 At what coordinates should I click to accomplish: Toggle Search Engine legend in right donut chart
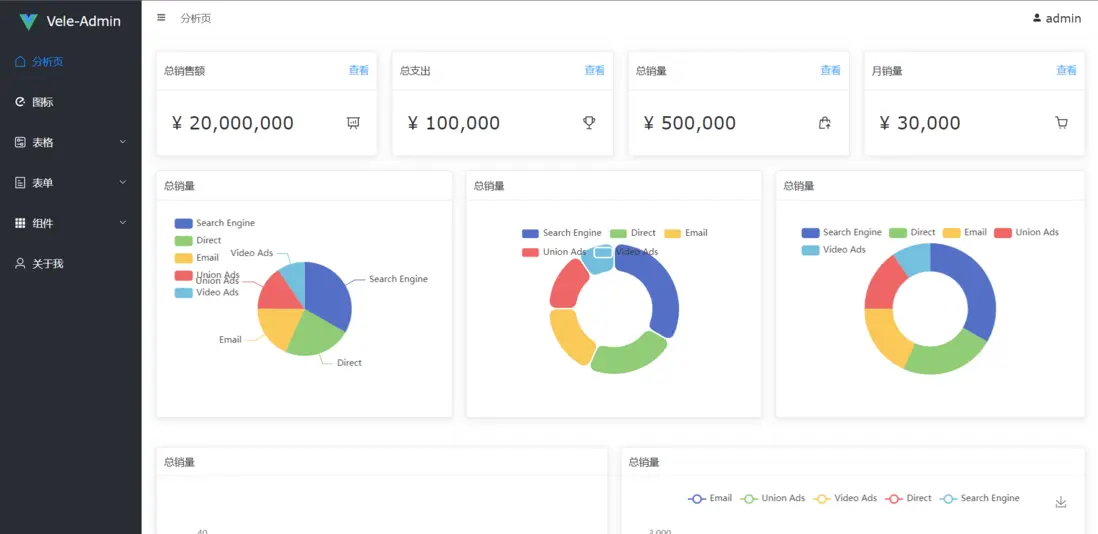coord(841,232)
